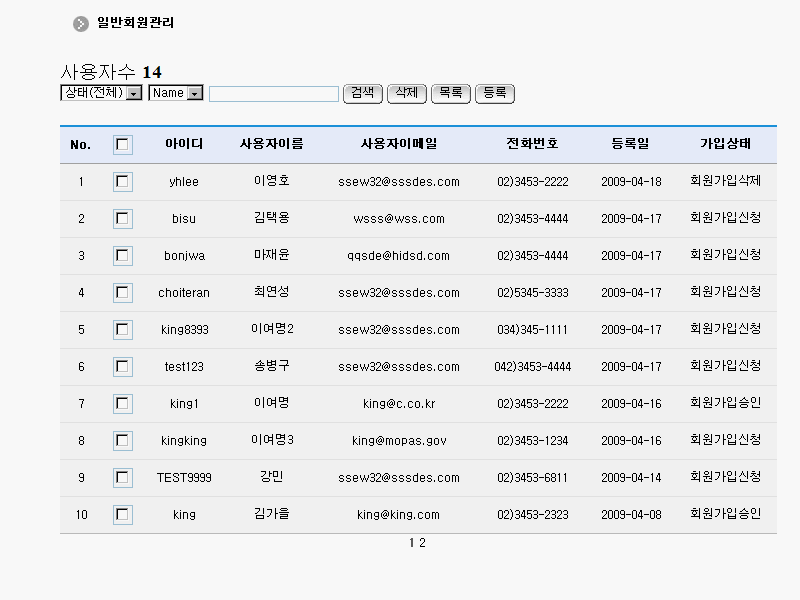Open user ID bonjwa entry
Viewport: 800px width, 600px height.
184,256
